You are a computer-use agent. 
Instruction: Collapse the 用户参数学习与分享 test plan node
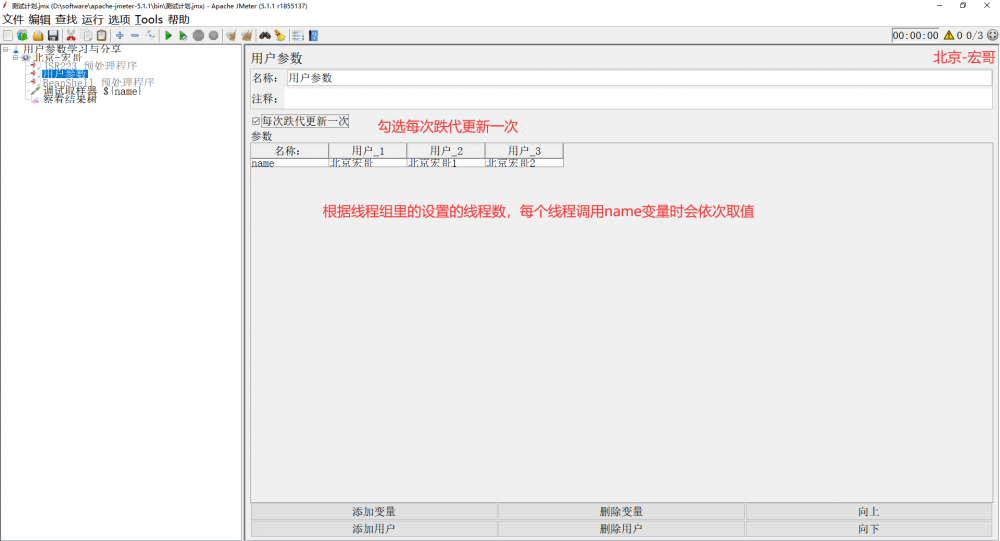[x=6, y=49]
